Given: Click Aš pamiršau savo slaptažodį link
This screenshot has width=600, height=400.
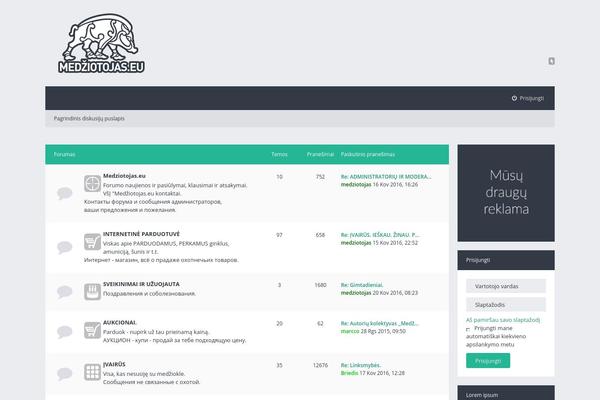Looking at the screenshot, I should click(x=503, y=320).
